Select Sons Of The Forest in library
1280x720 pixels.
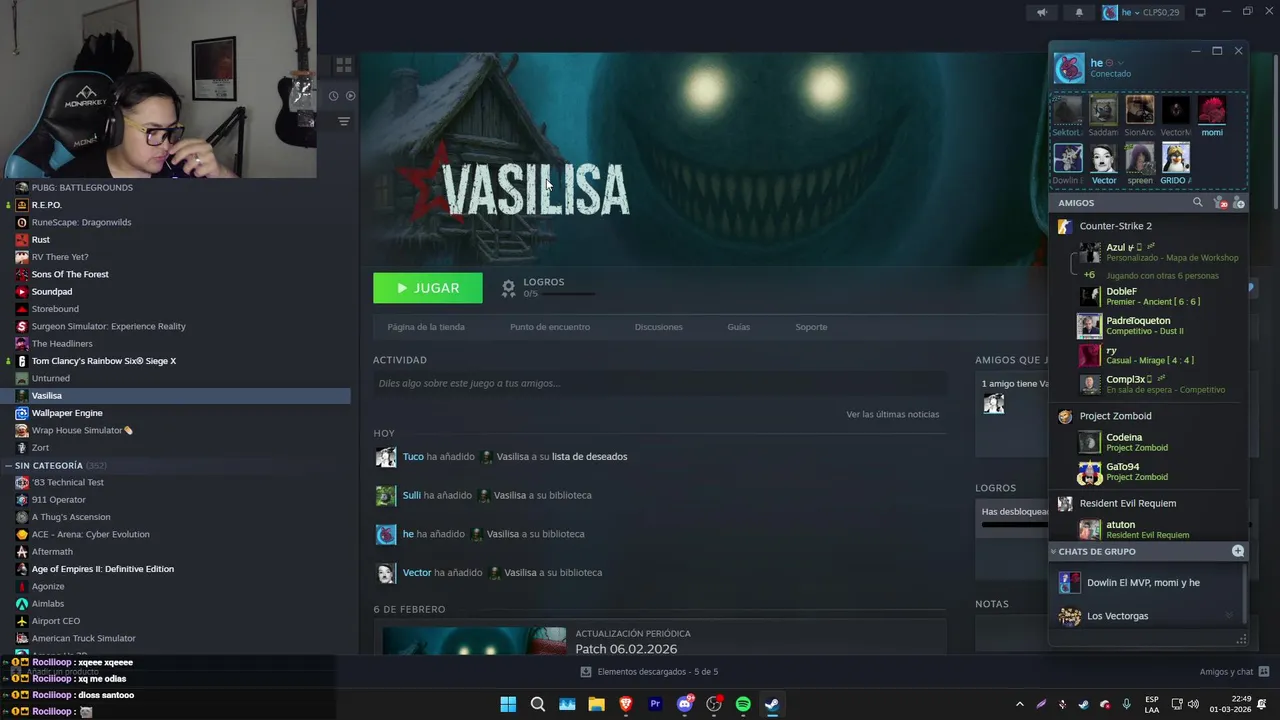coord(70,274)
